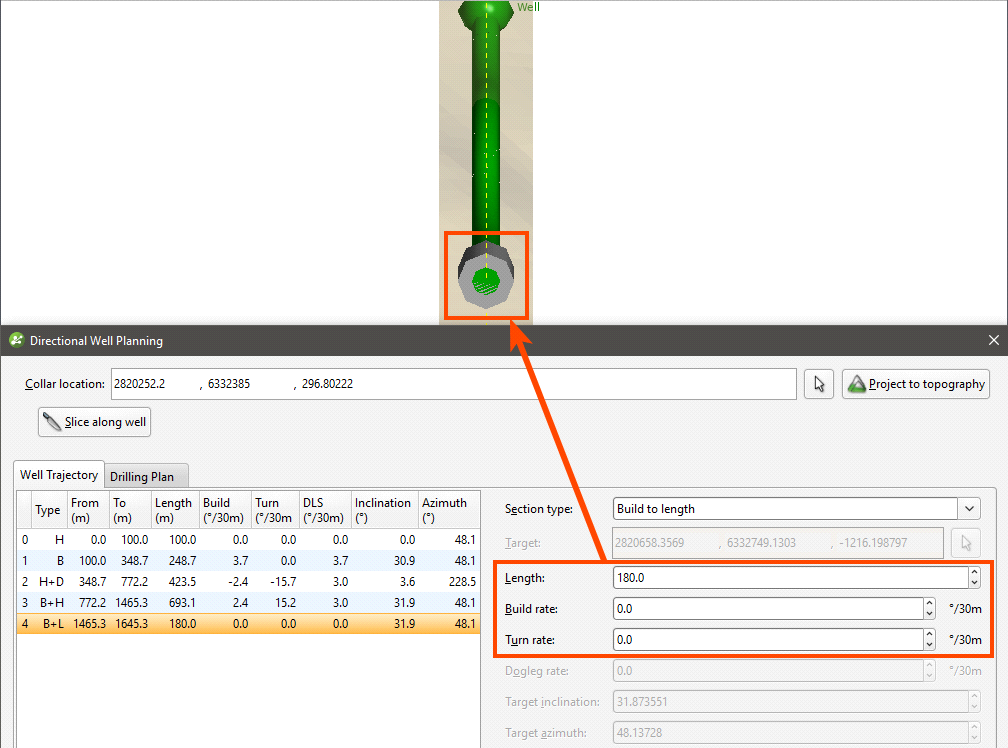Increase Length value with up arrow
This screenshot has height=748, width=1008.
pos(974,573)
